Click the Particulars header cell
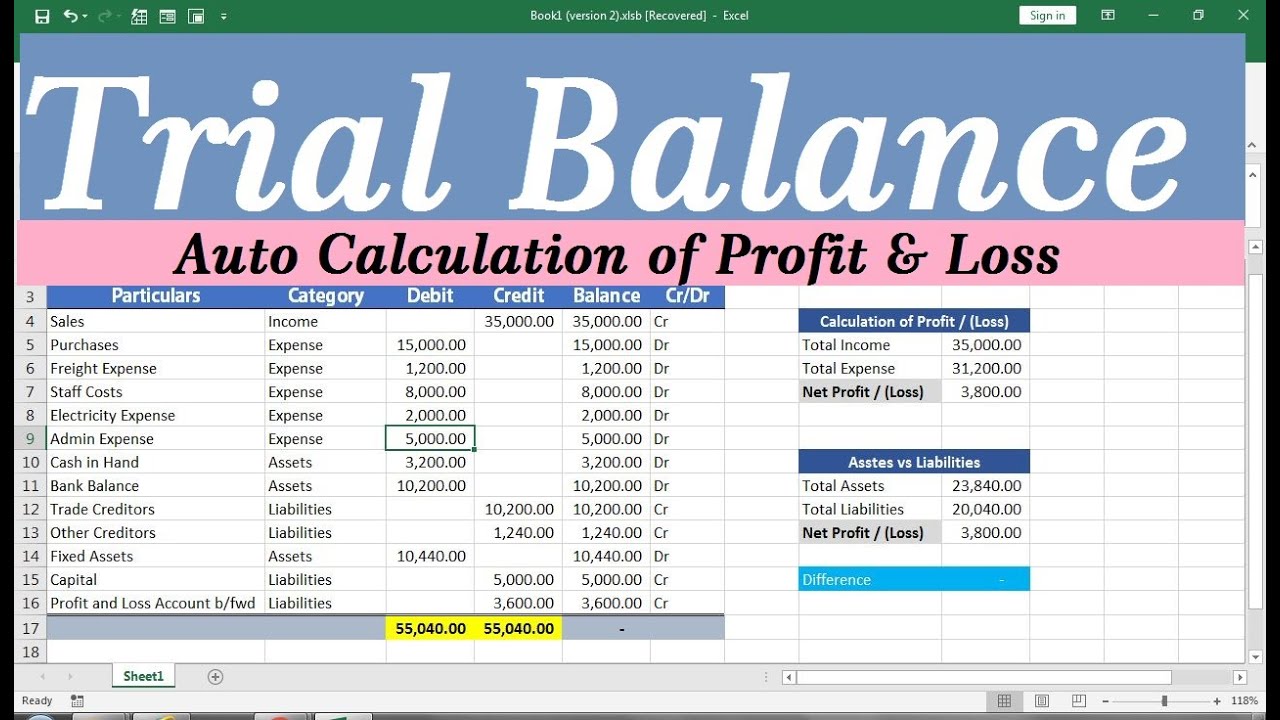 coord(155,296)
